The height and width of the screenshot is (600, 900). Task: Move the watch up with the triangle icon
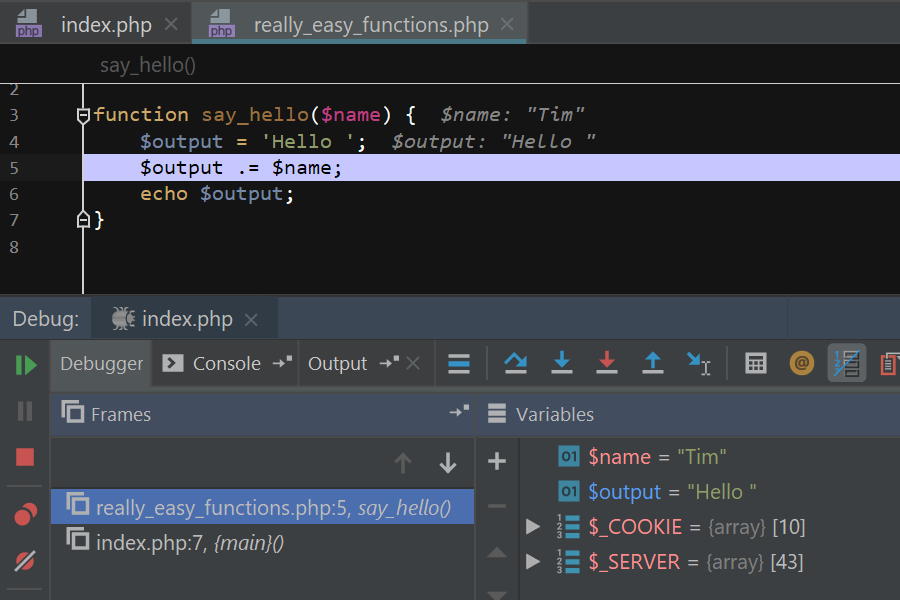tap(497, 553)
